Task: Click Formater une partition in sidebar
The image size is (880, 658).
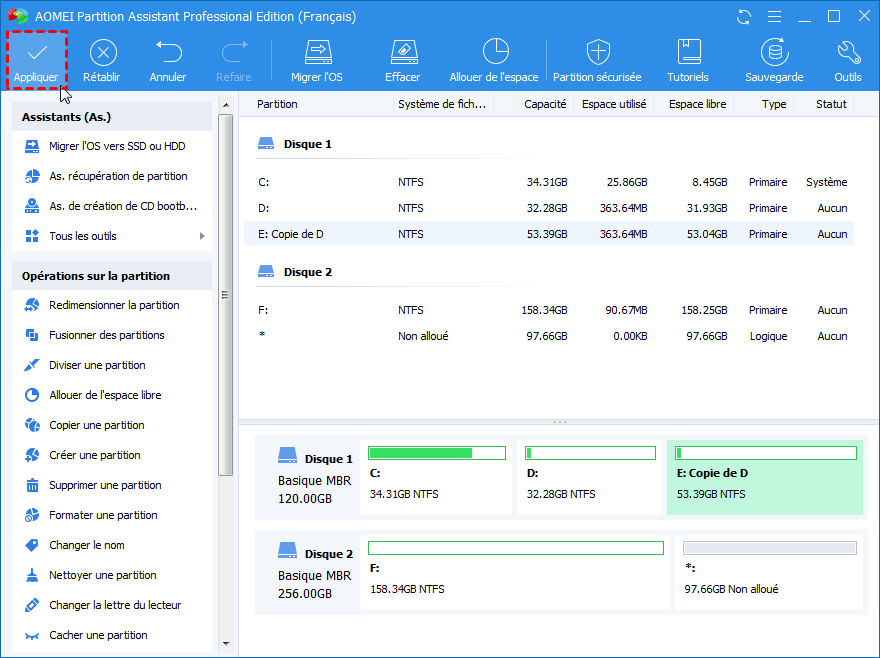Action: tap(103, 515)
